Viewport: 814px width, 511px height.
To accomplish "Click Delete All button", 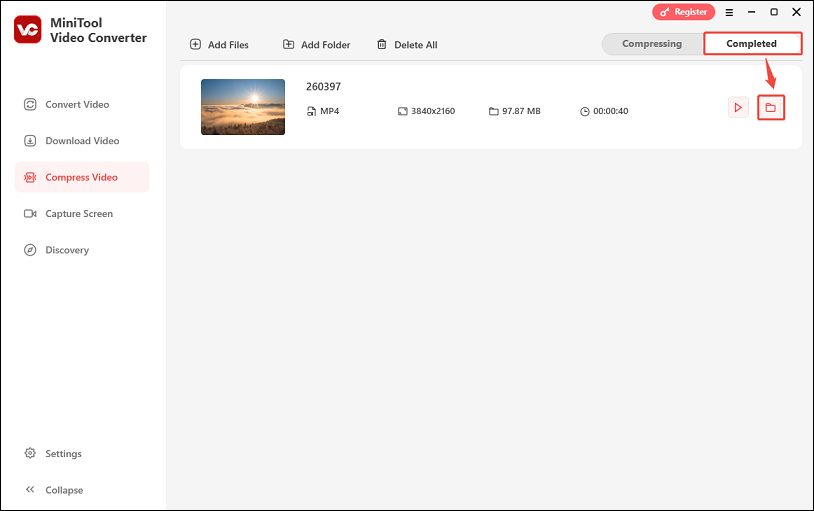I will tap(407, 45).
